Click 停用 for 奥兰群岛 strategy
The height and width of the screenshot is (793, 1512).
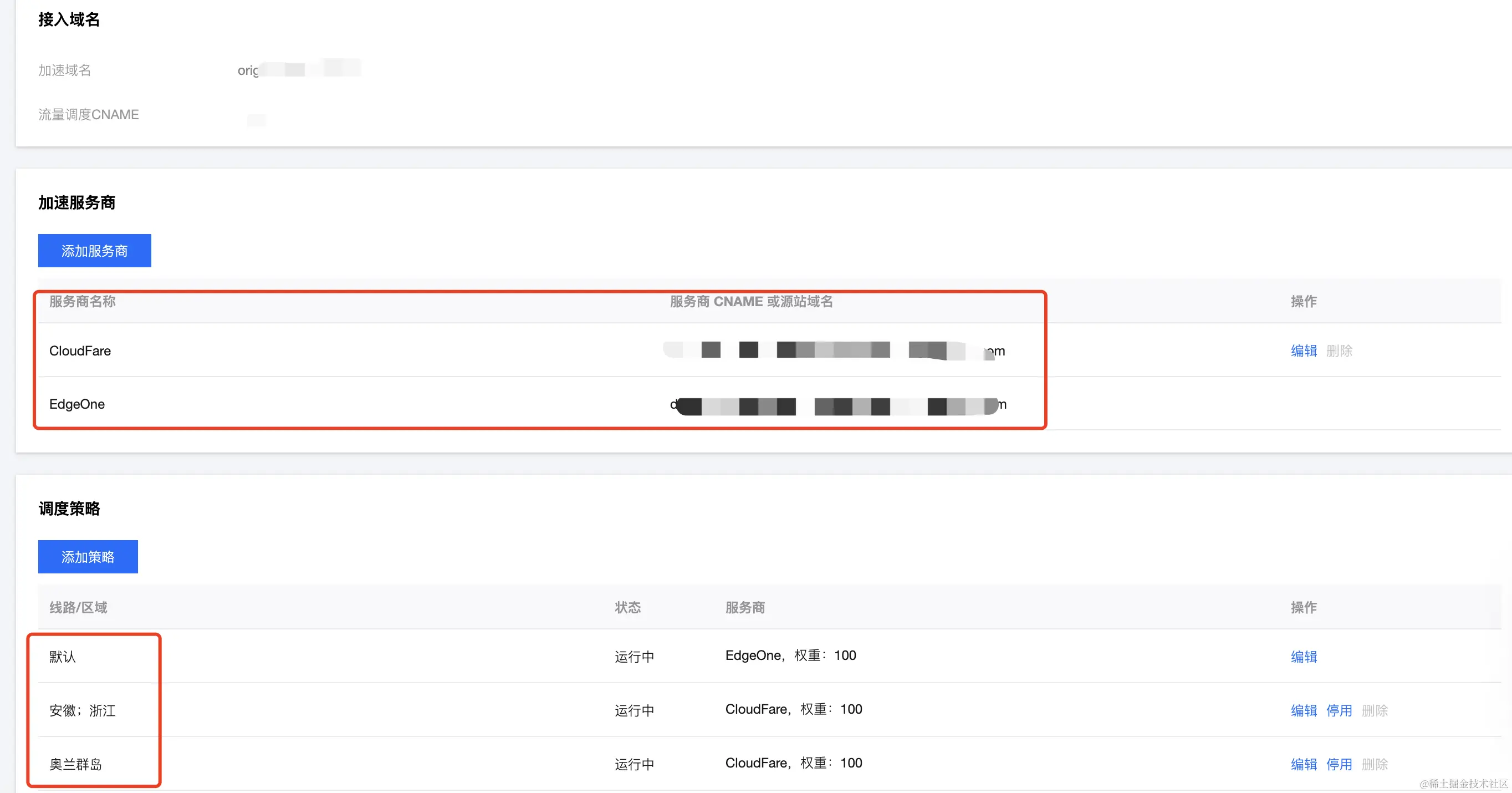point(1339,764)
